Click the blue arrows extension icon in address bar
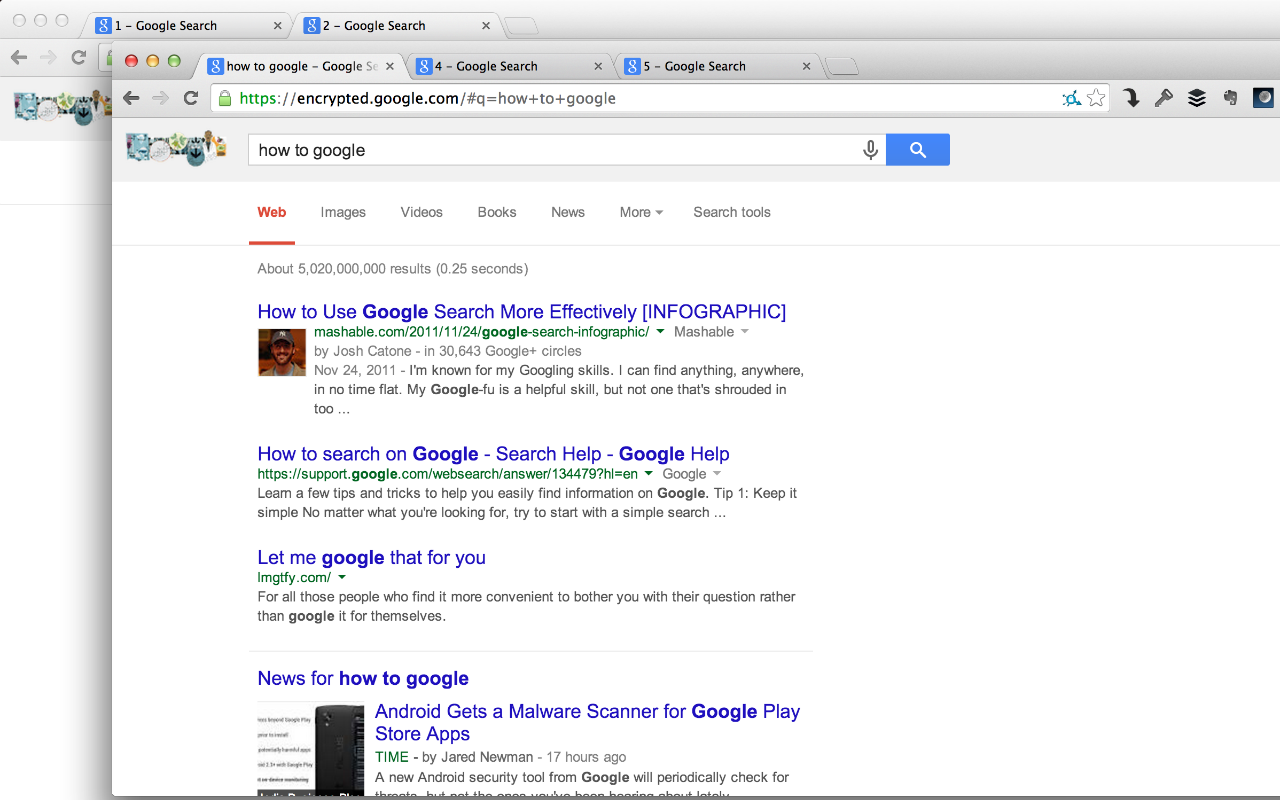 (x=1071, y=98)
